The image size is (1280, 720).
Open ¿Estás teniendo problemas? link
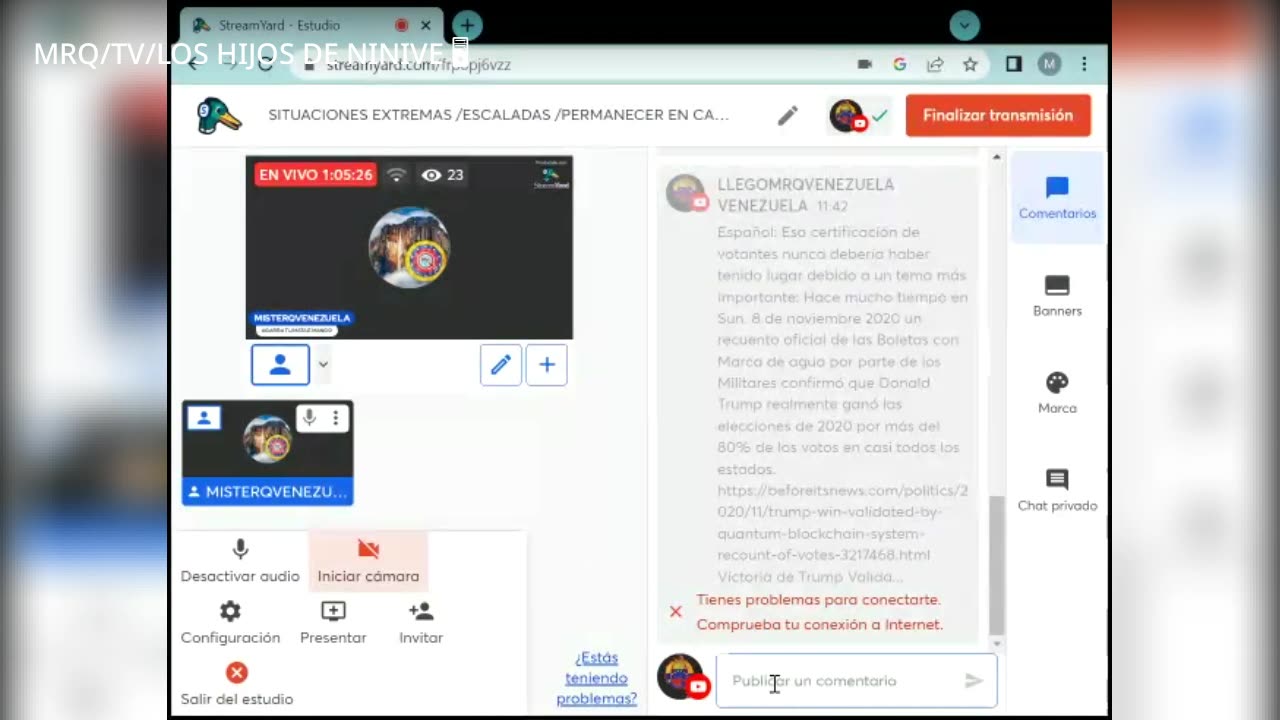point(597,678)
